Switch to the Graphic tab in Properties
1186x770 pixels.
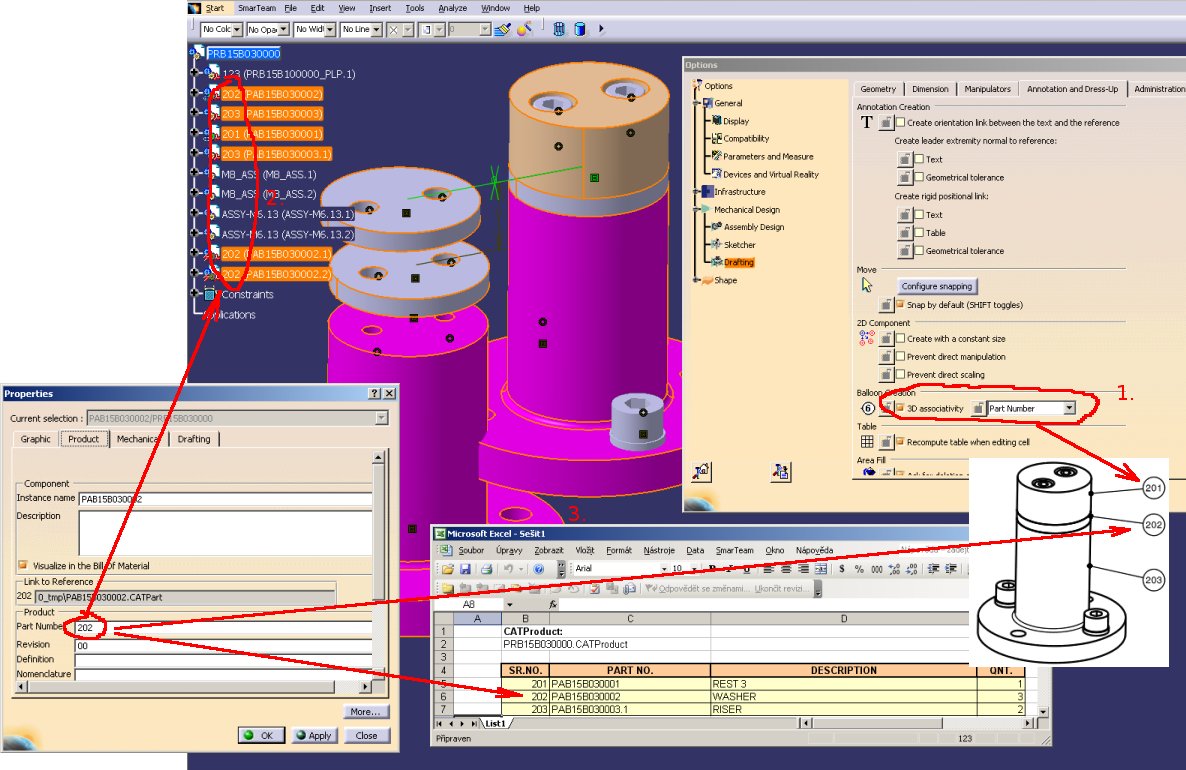(x=36, y=439)
